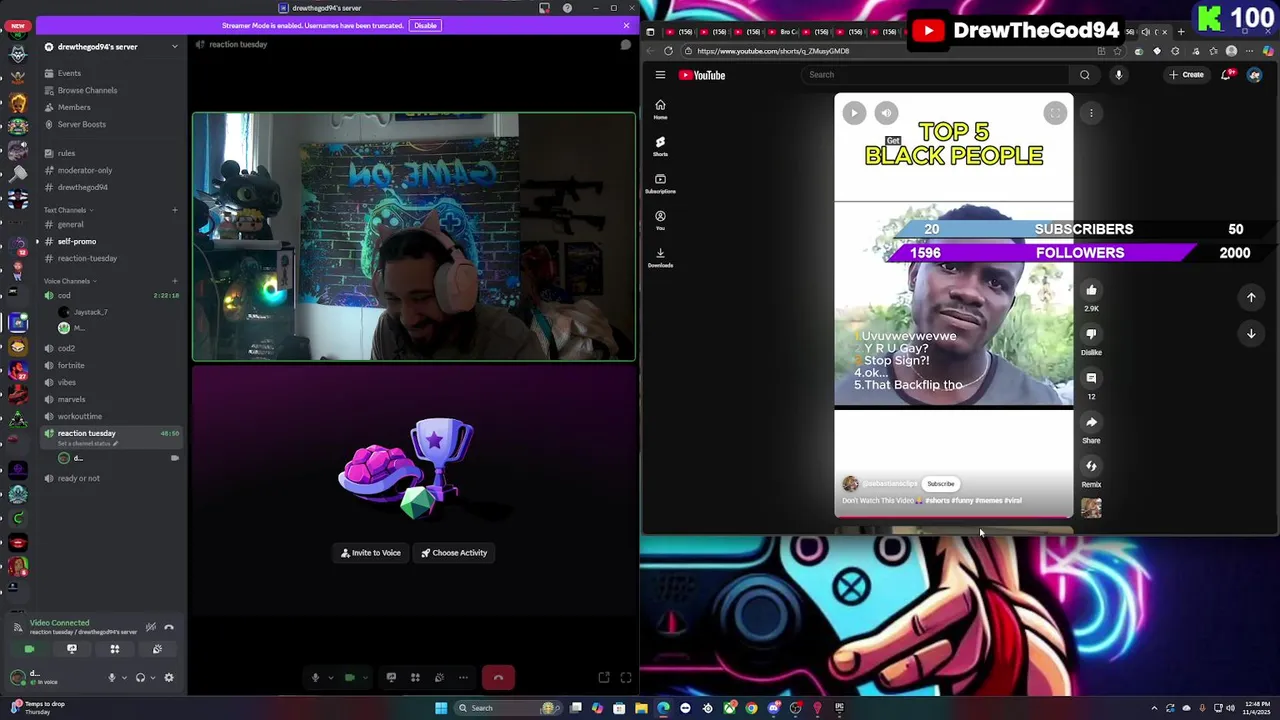This screenshot has height=720, width=1280.
Task: Click the YouTube search magnifier button
Action: [x=1085, y=75]
